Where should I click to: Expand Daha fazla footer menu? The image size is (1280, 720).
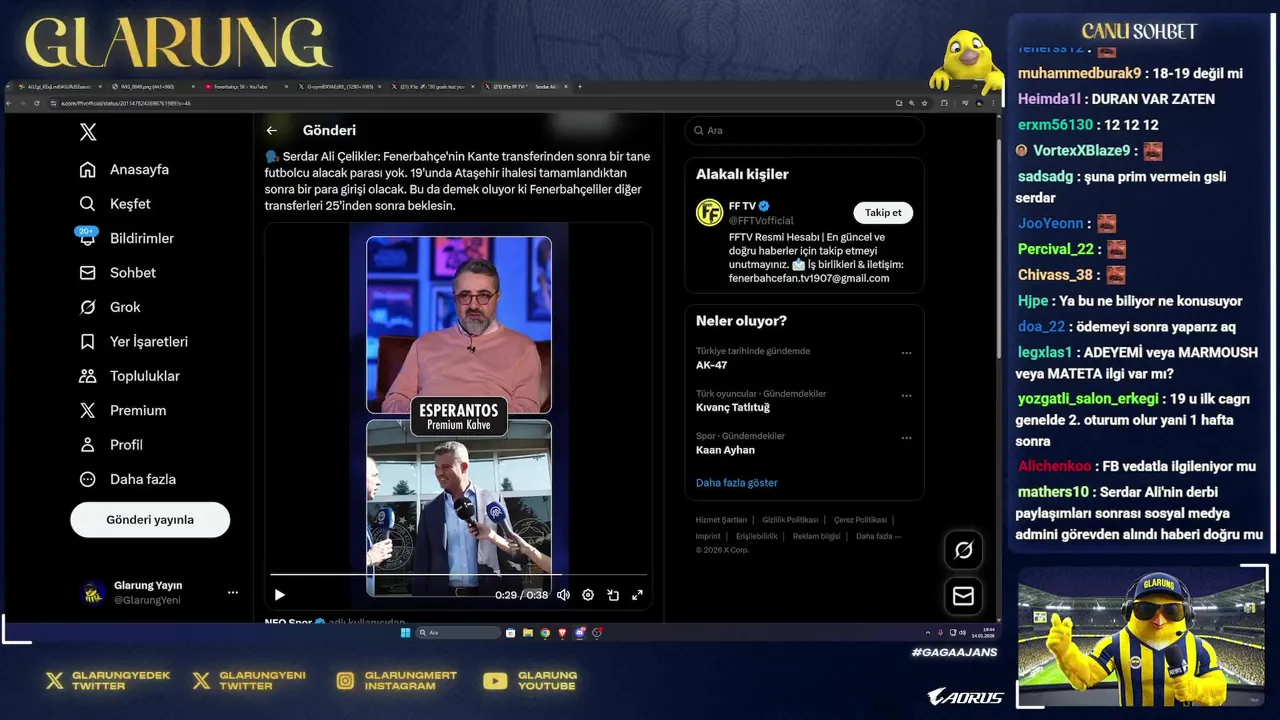[878, 536]
